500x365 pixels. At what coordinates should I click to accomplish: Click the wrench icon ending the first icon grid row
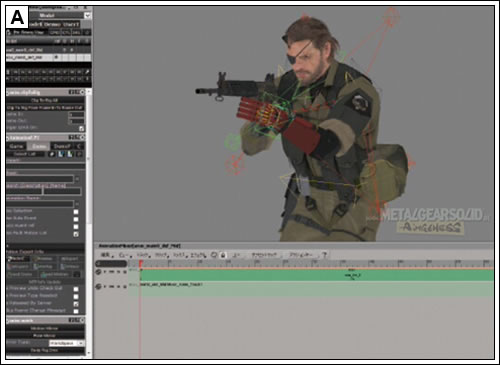(87, 72)
